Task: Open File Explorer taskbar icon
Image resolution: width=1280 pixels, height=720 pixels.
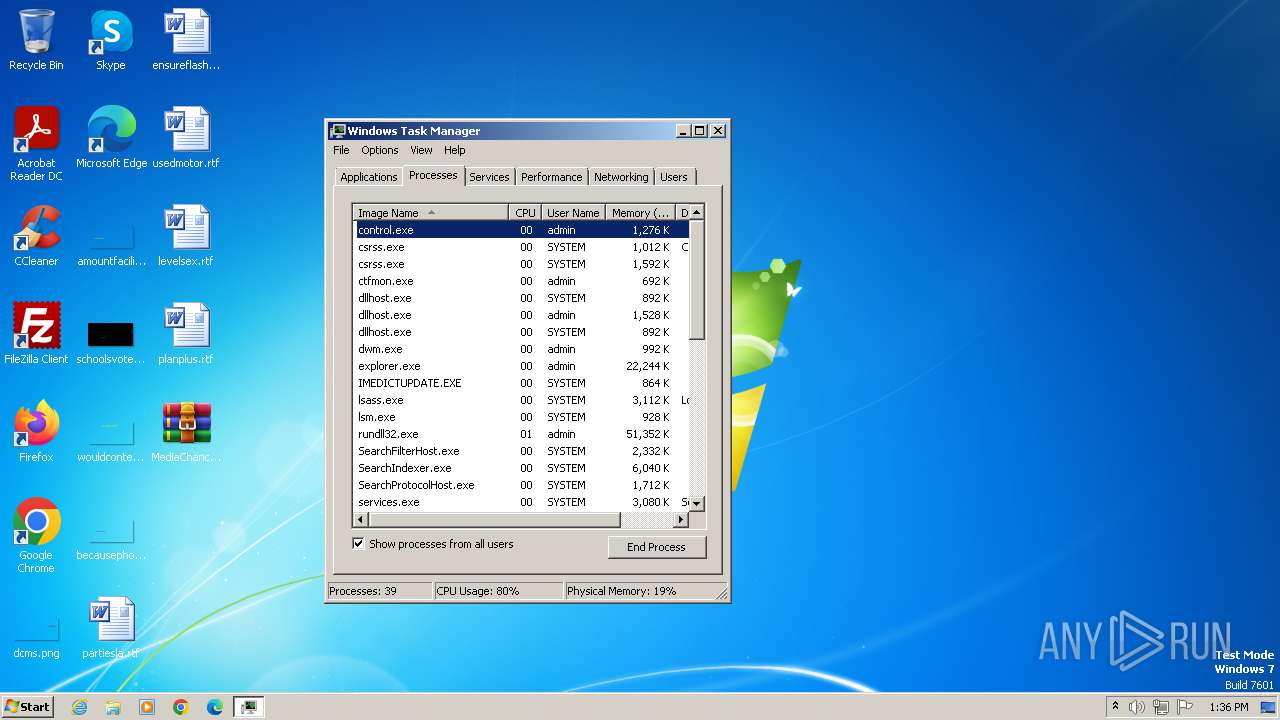Action: [113, 707]
